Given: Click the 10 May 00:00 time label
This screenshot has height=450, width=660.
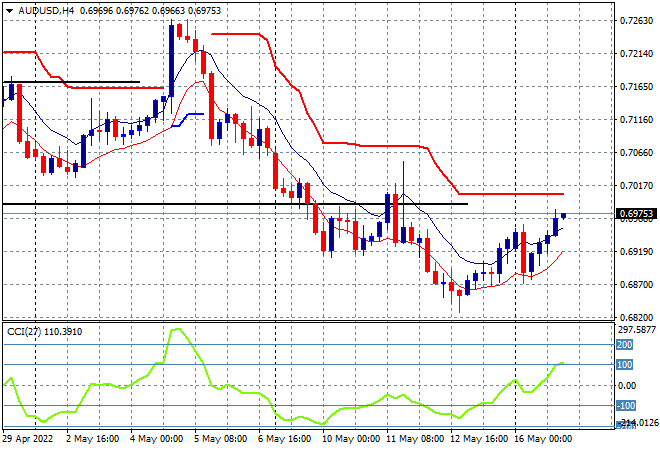Looking at the screenshot, I should click(x=351, y=439).
